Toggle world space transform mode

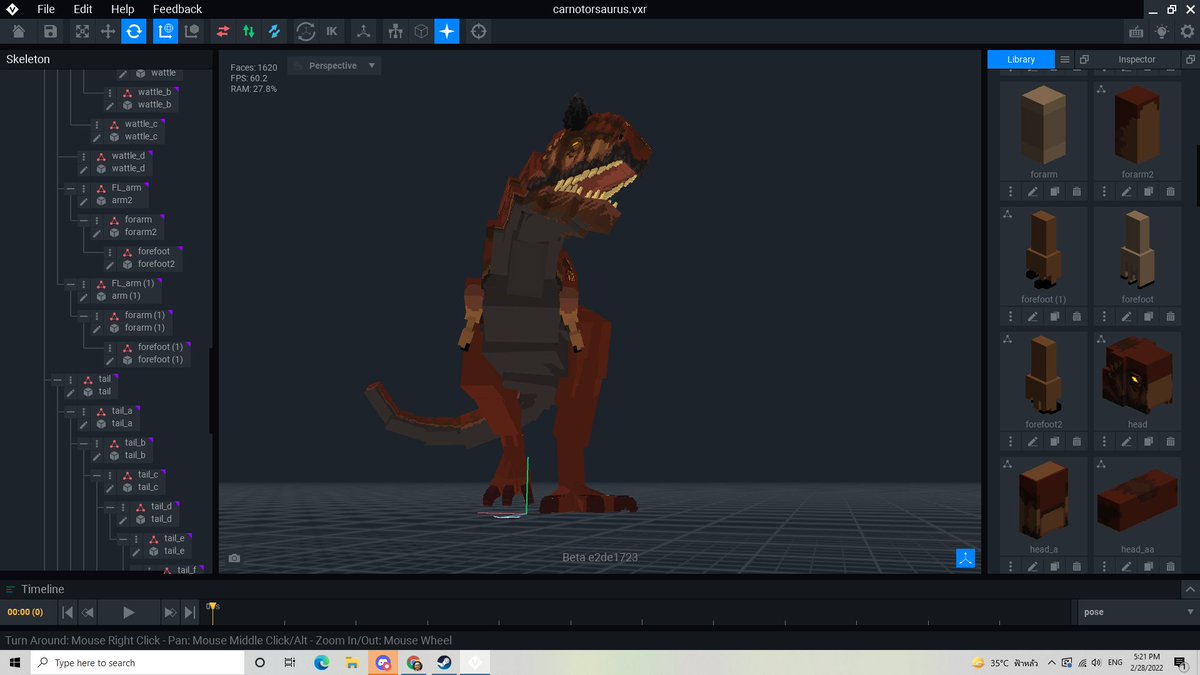click(x=165, y=32)
